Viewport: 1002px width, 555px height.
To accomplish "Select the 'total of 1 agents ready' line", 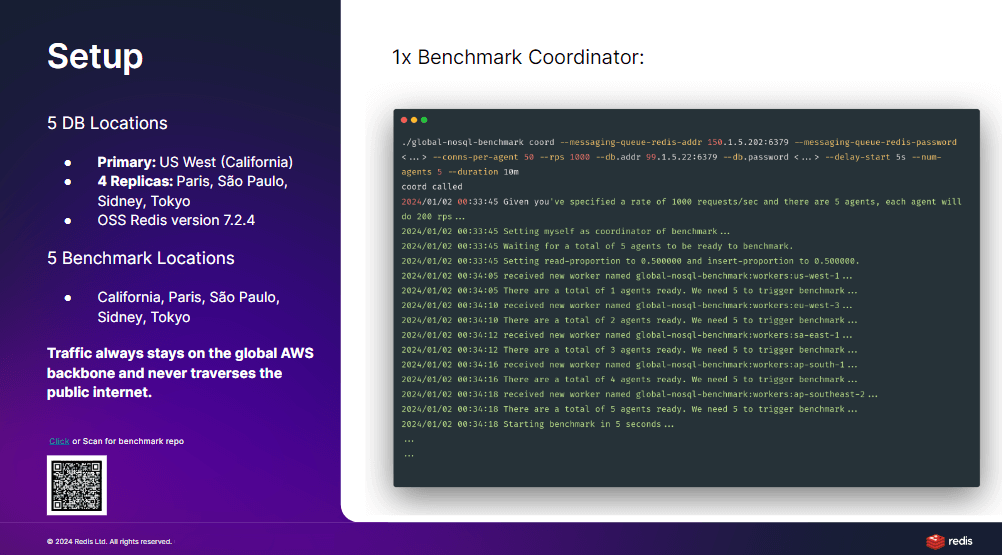I will 629,291.
